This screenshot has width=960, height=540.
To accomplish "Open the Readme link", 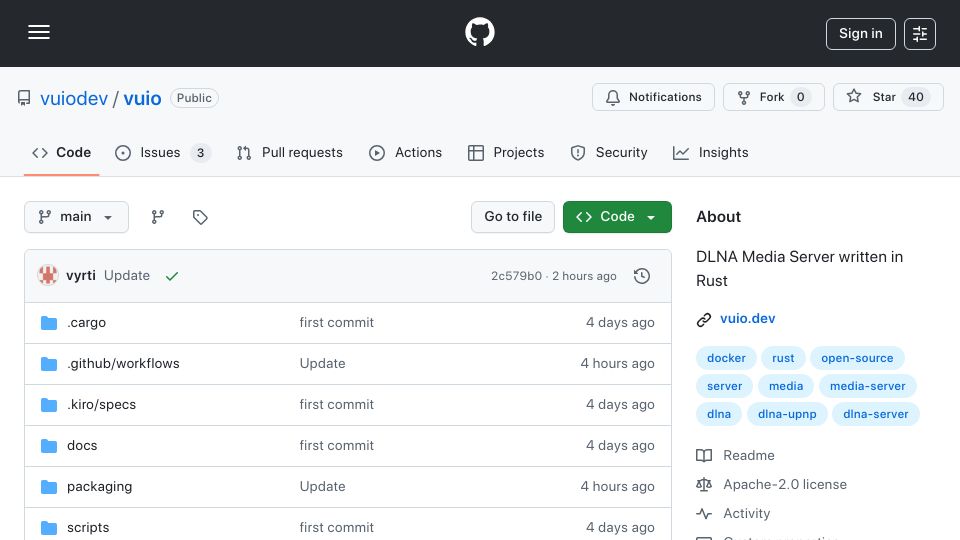I will [x=735, y=456].
